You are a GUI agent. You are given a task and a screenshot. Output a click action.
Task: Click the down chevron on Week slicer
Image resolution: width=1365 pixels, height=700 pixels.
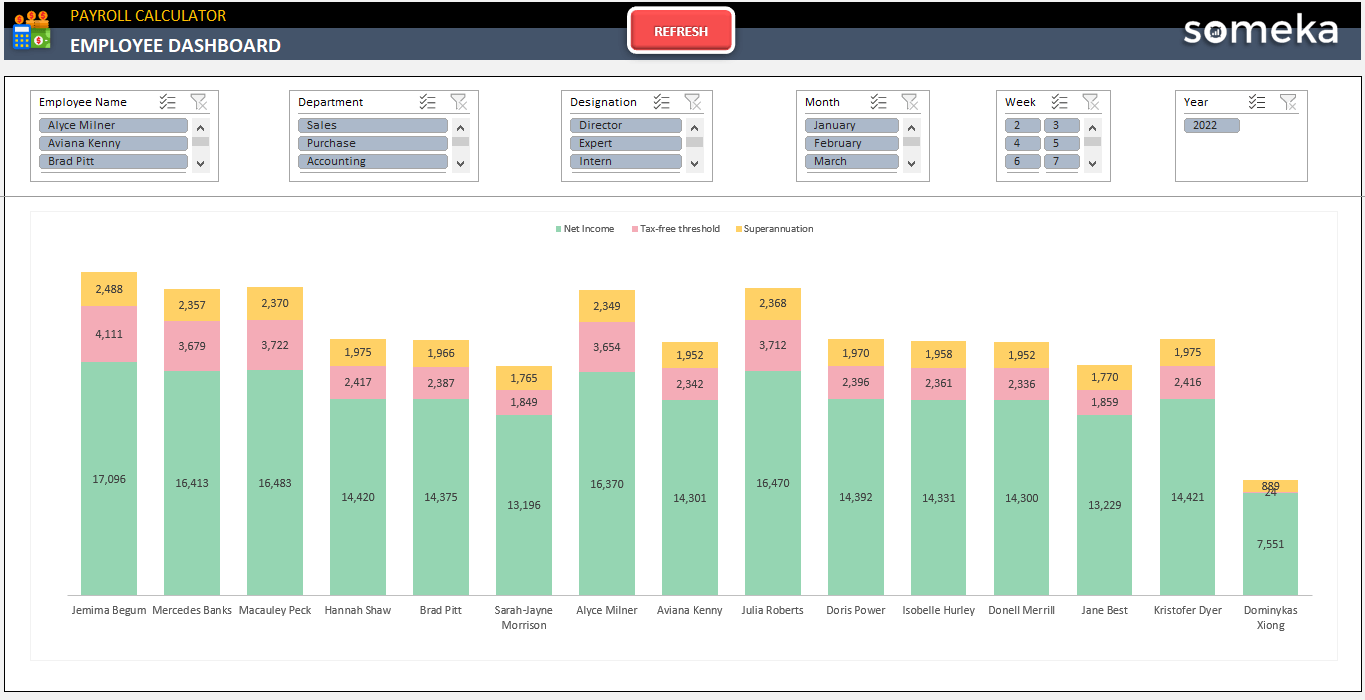(x=1092, y=161)
